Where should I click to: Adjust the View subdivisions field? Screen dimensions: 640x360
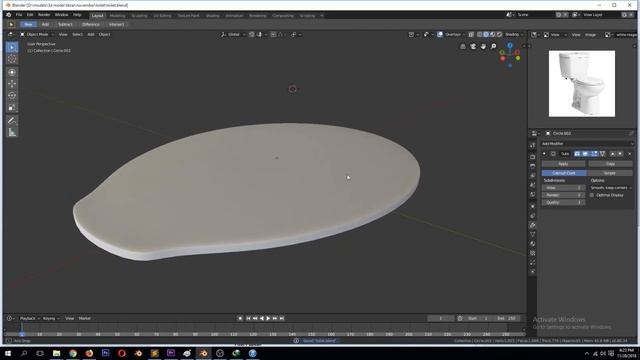click(x=563, y=188)
